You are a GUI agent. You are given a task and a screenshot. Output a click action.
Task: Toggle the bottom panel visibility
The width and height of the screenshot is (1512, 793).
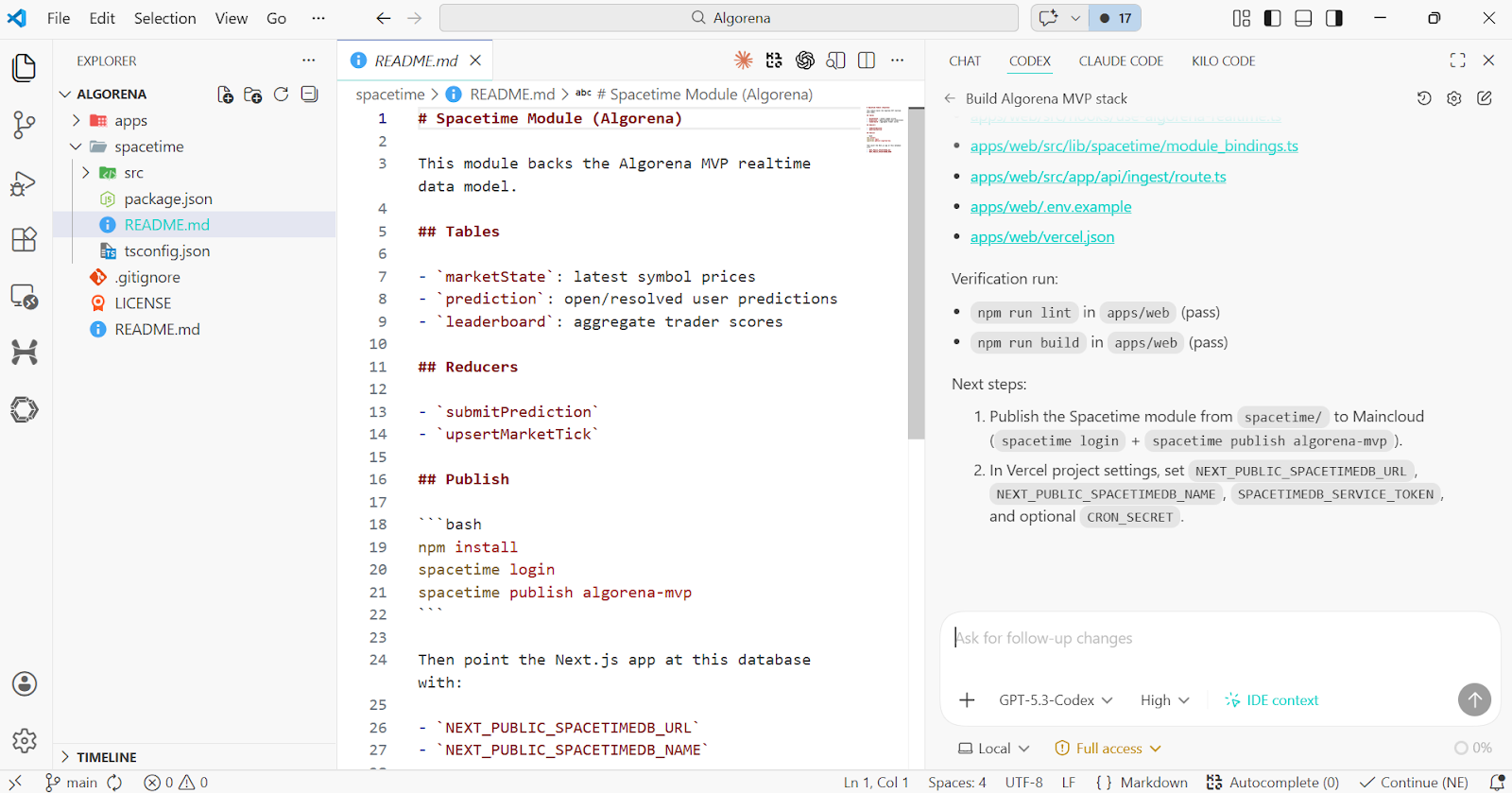(1303, 18)
